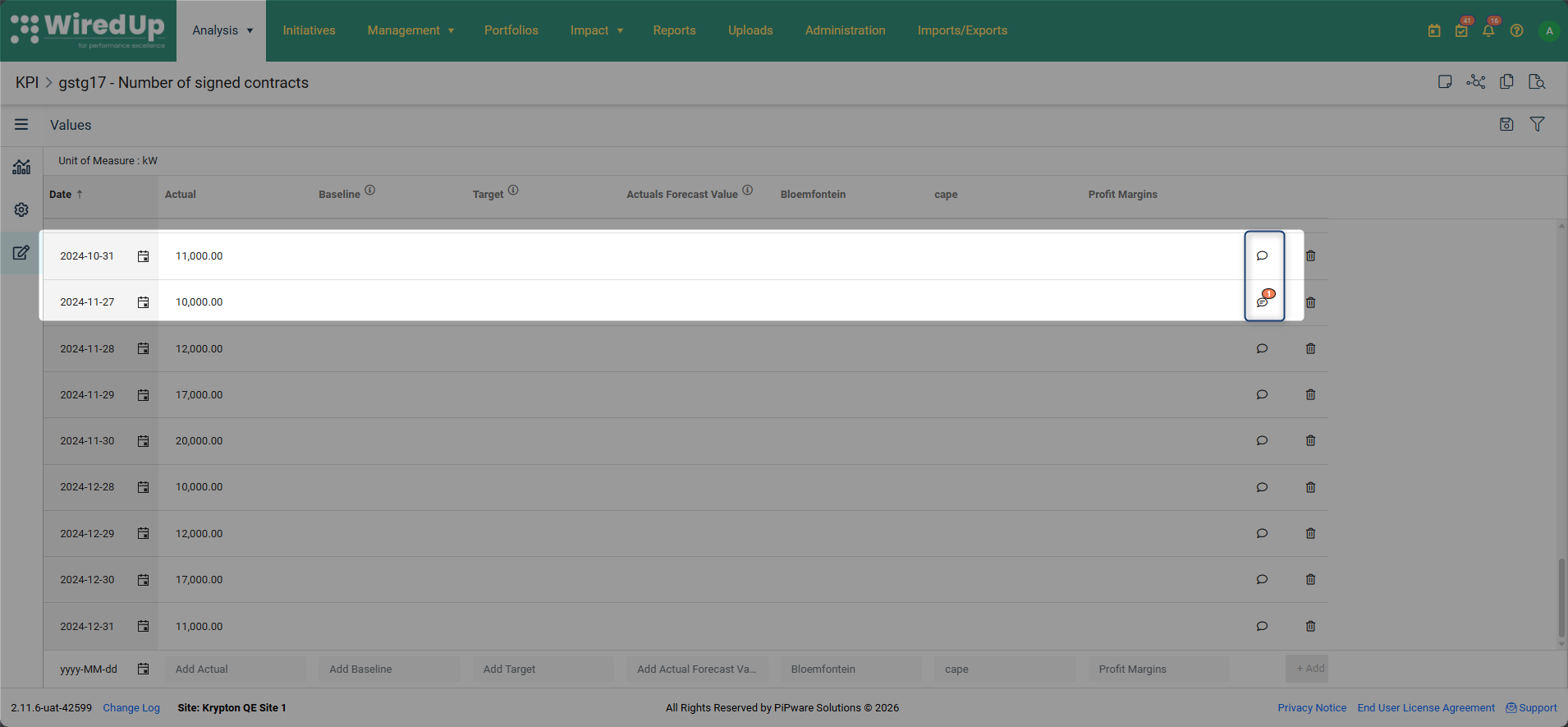Delete the 2024-12-29 row

1310,533
